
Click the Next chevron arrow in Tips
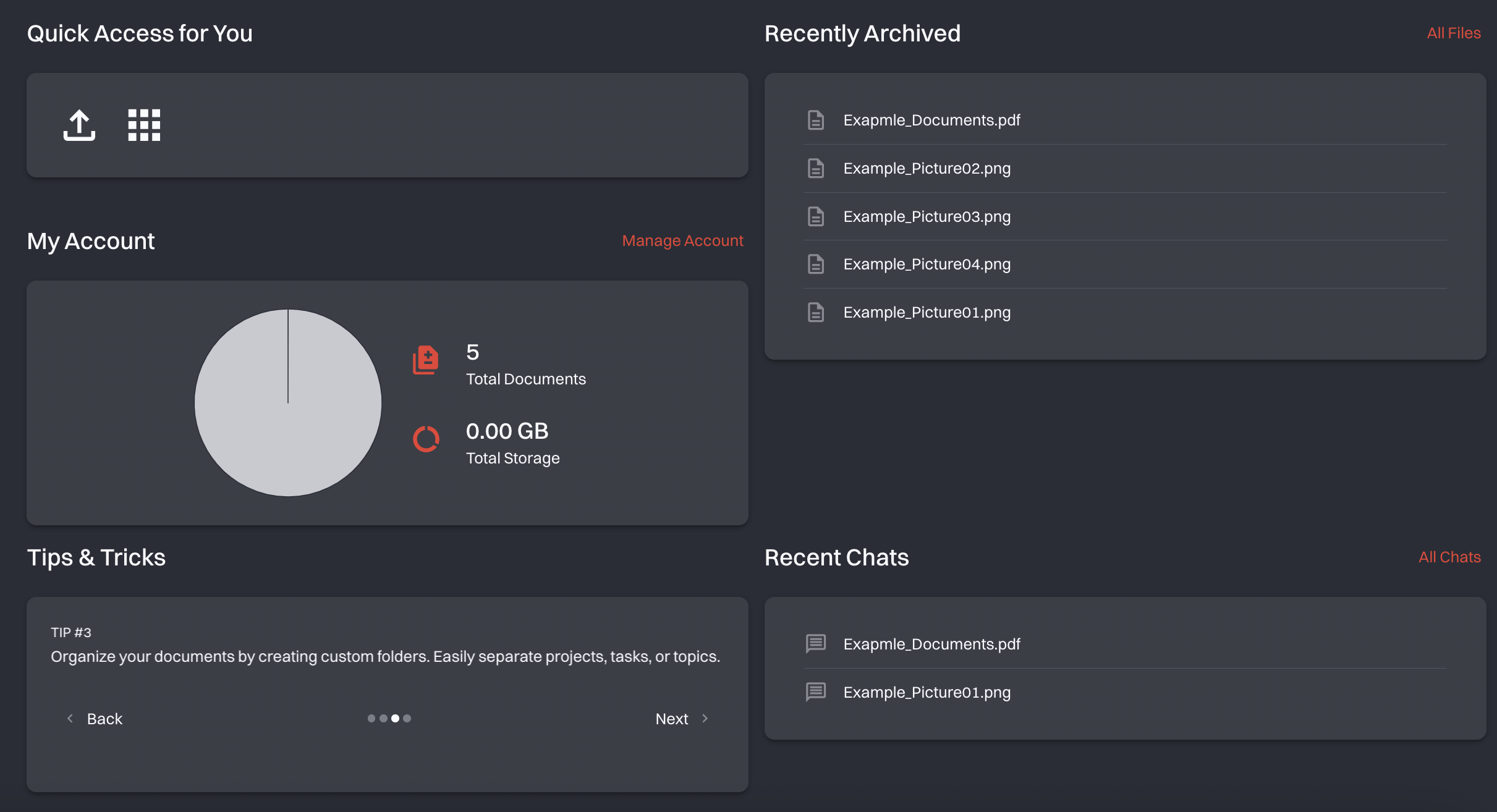click(705, 718)
